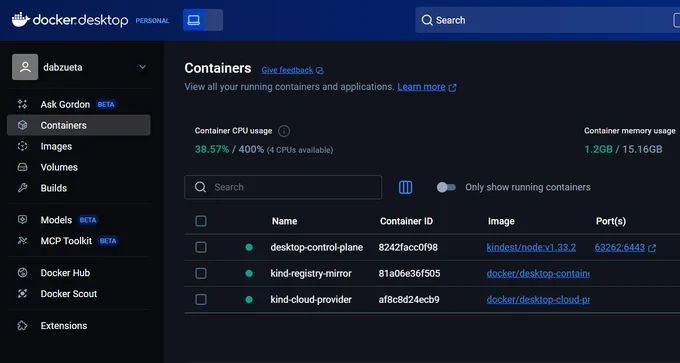Click the Image column header
Image resolution: width=680 pixels, height=363 pixels.
(501, 221)
